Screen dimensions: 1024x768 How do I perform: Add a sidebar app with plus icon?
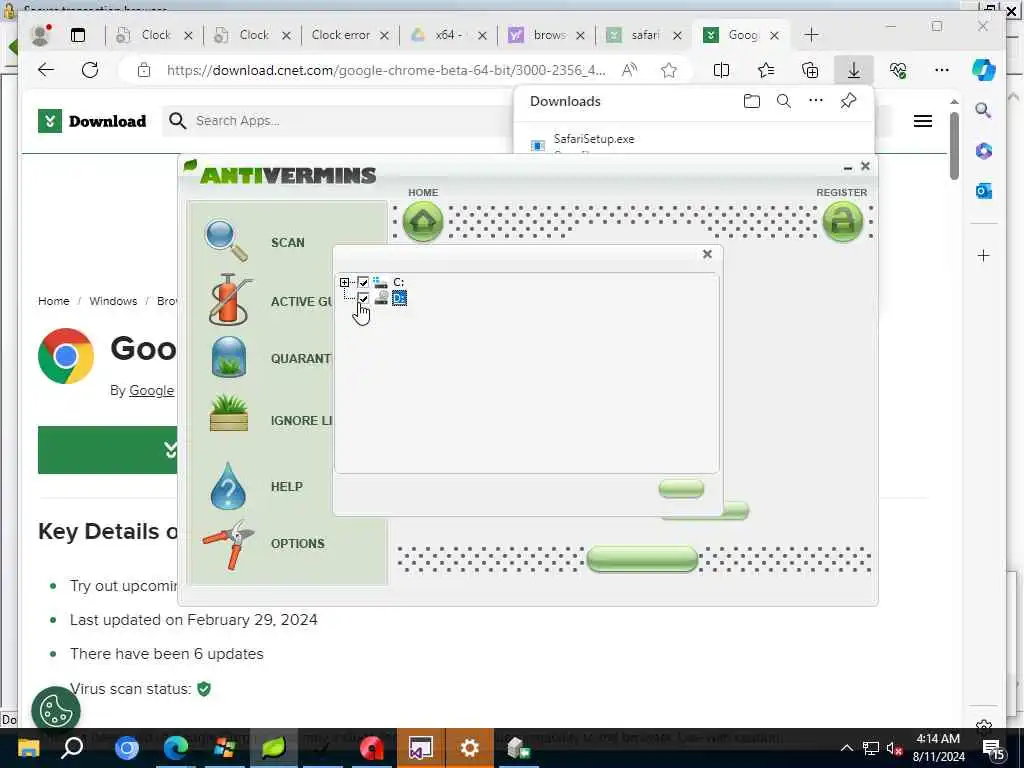pos(984,255)
